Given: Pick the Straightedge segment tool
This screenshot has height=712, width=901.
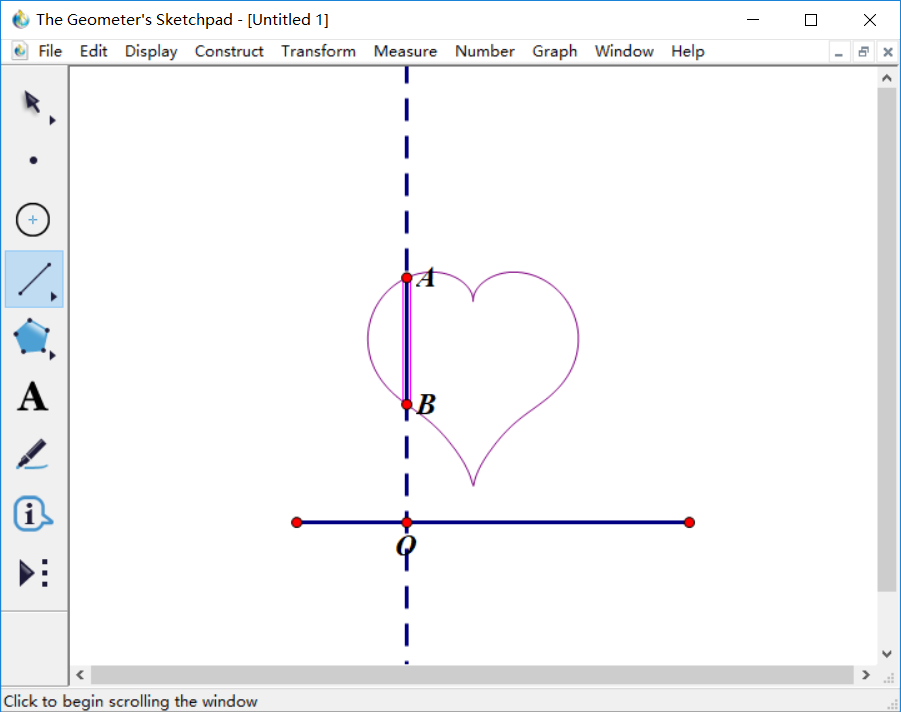Looking at the screenshot, I should click(x=34, y=279).
